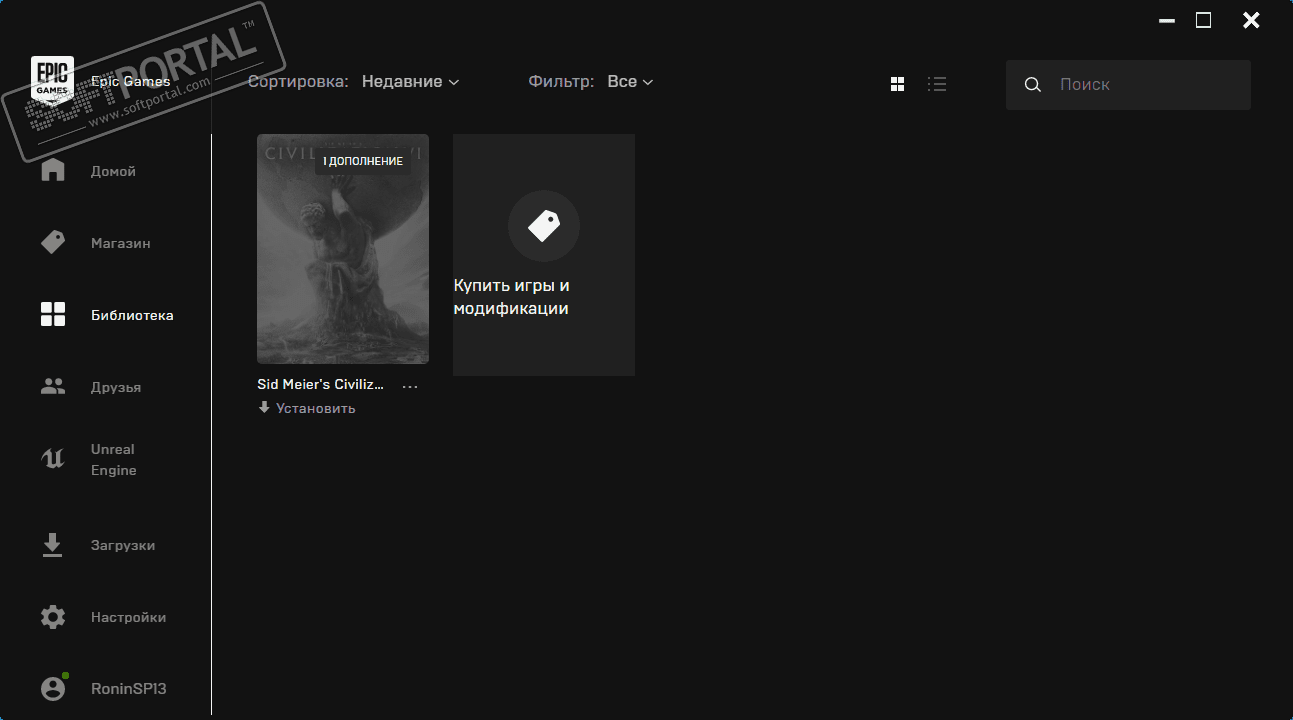Open the RoninSP13 account menu
This screenshot has width=1293, height=720.
click(x=129, y=689)
